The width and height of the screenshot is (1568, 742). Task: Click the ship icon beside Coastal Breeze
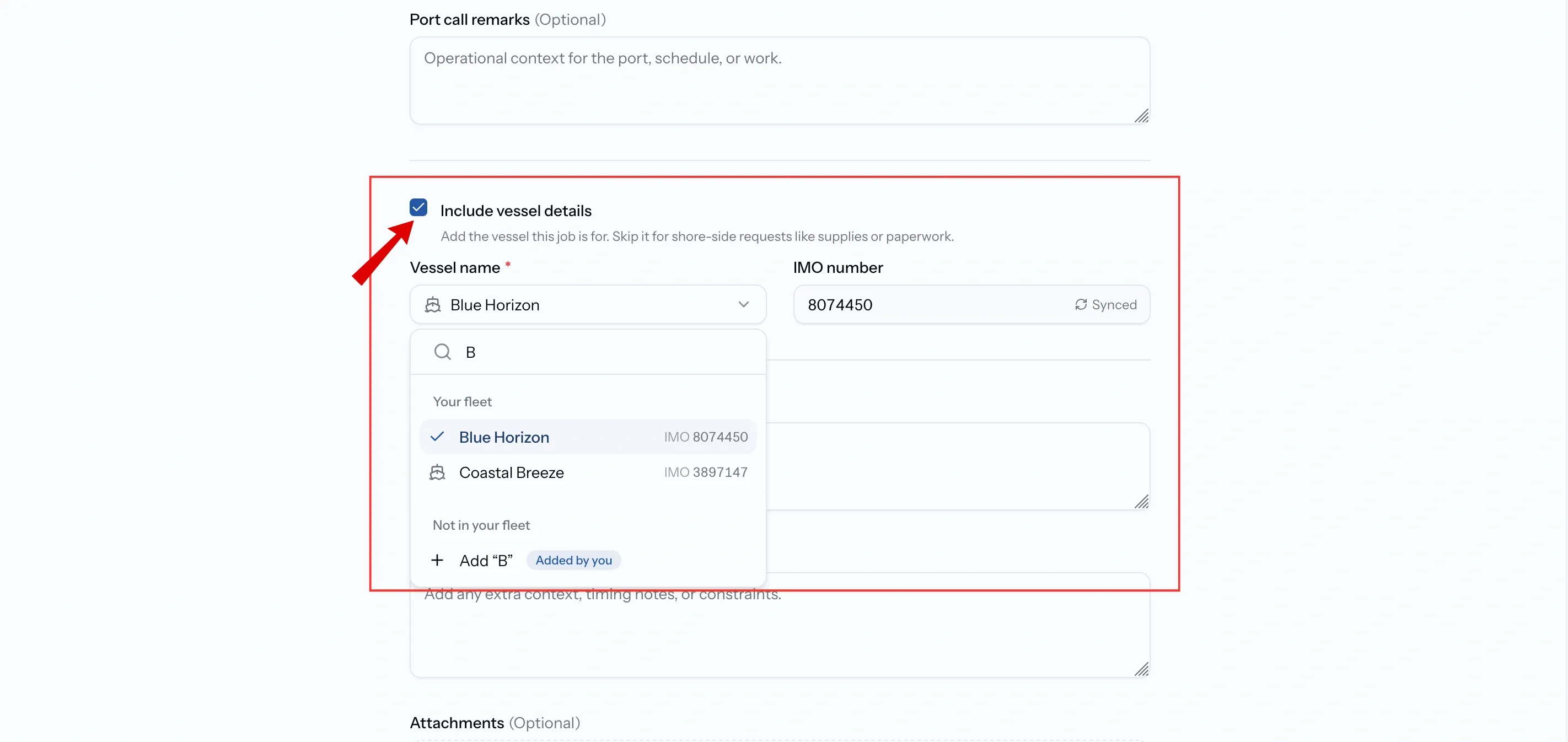pyautogui.click(x=437, y=472)
